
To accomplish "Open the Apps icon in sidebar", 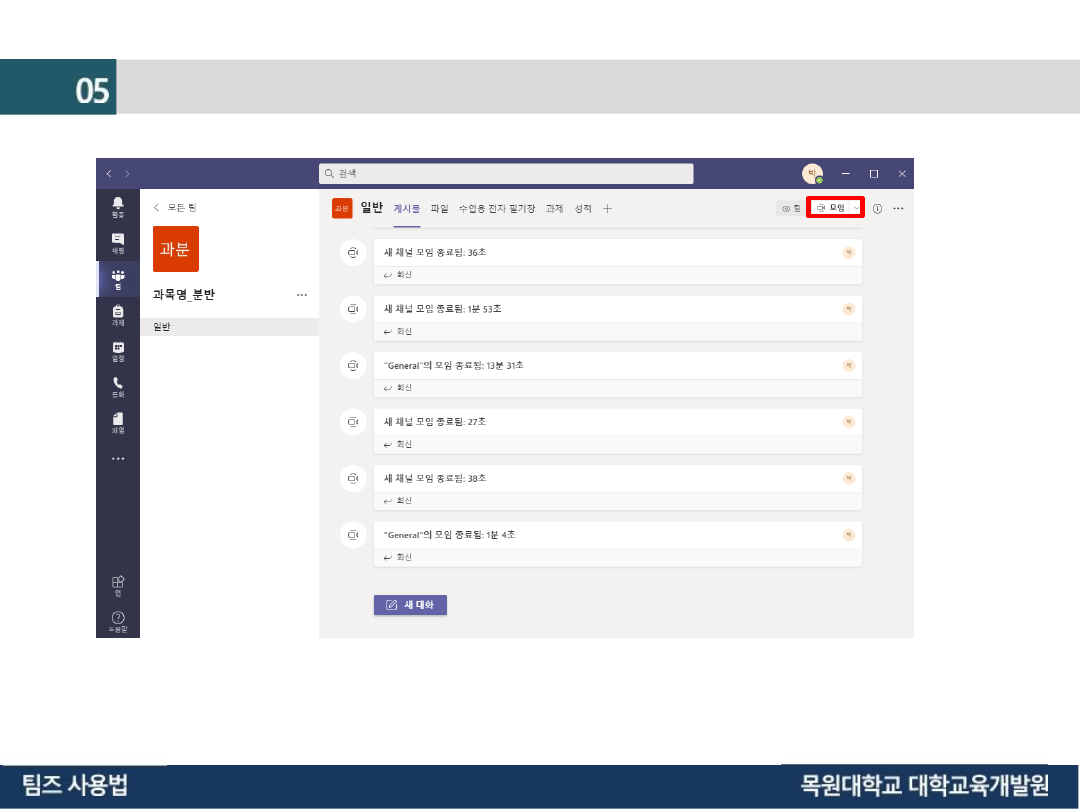I will 118,585.
